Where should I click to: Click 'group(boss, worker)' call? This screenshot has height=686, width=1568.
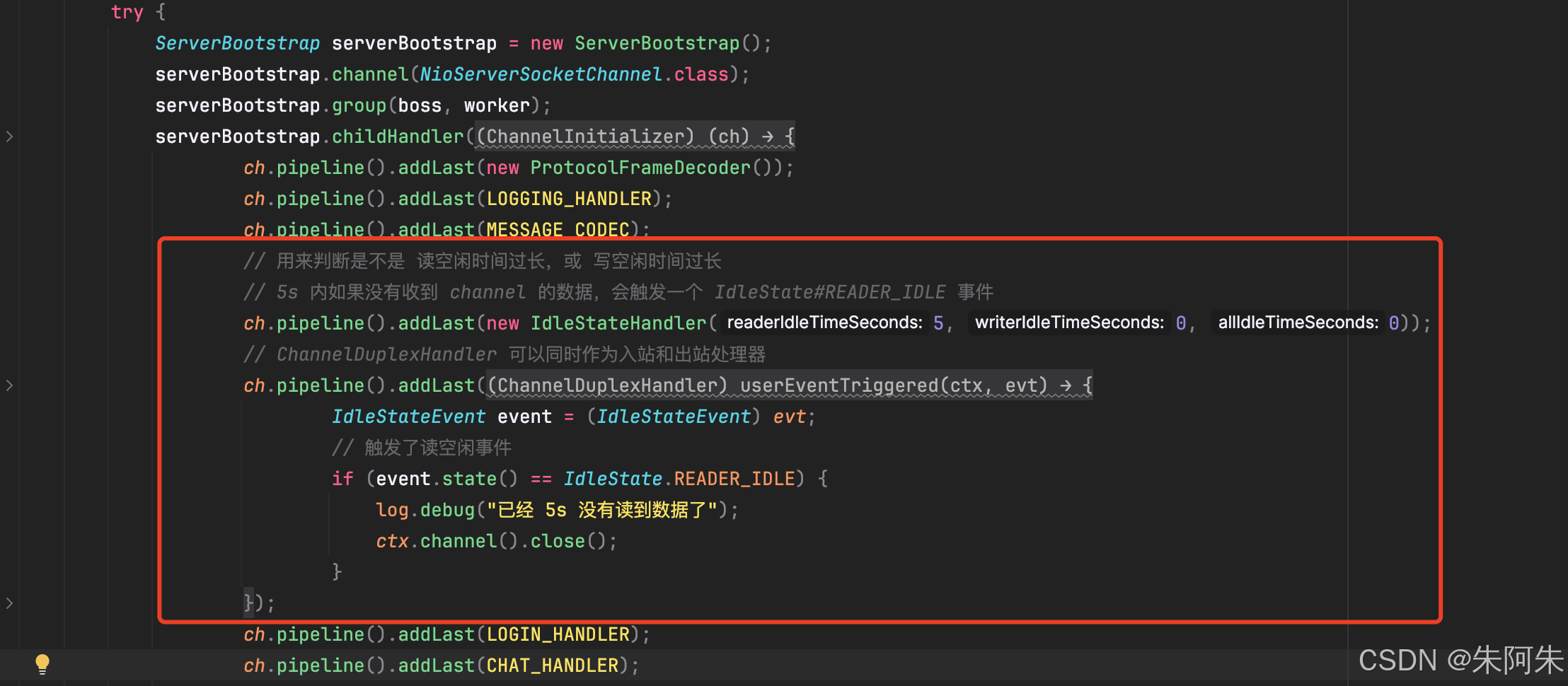click(437, 105)
